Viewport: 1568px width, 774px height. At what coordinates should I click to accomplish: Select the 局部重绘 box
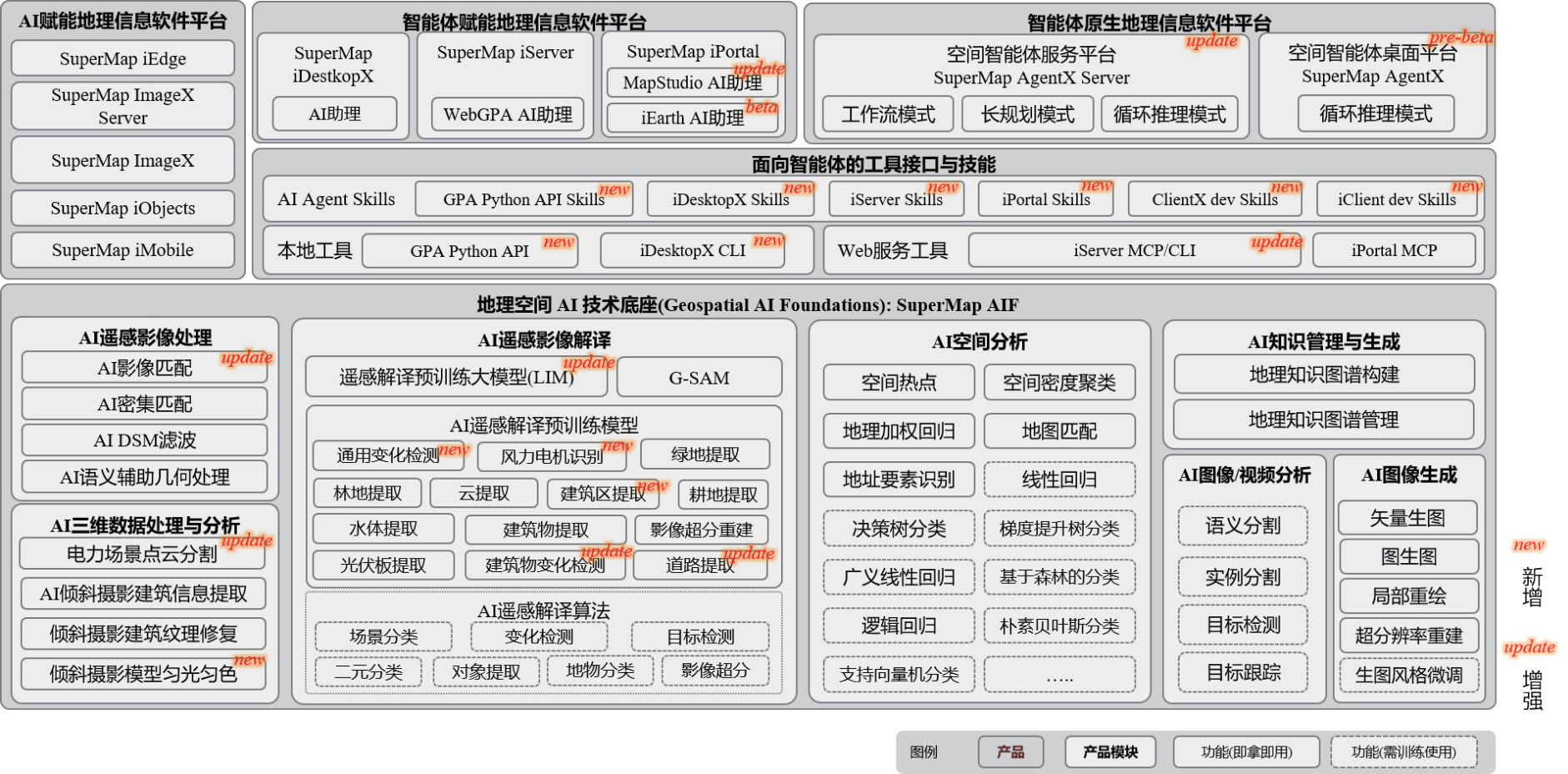[x=1408, y=596]
